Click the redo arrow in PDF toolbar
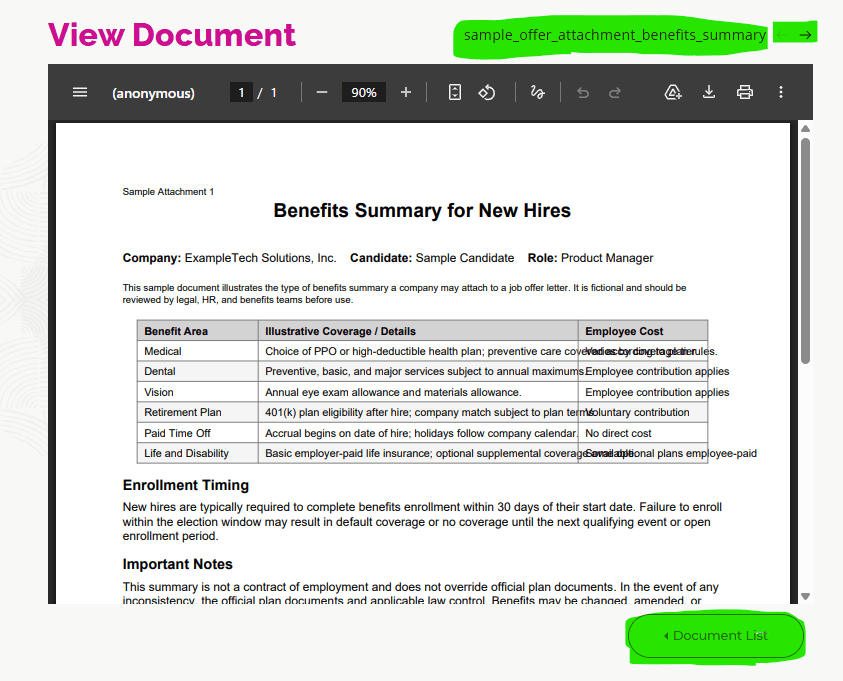 pyautogui.click(x=615, y=93)
